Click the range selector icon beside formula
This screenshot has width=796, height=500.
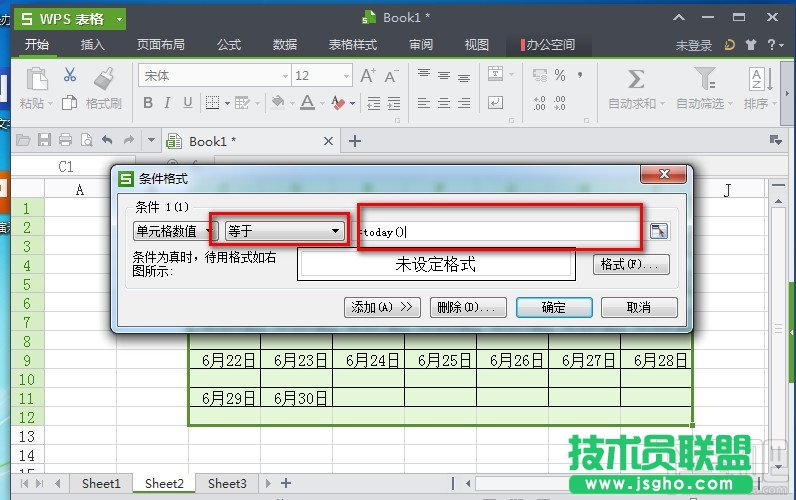coord(659,231)
